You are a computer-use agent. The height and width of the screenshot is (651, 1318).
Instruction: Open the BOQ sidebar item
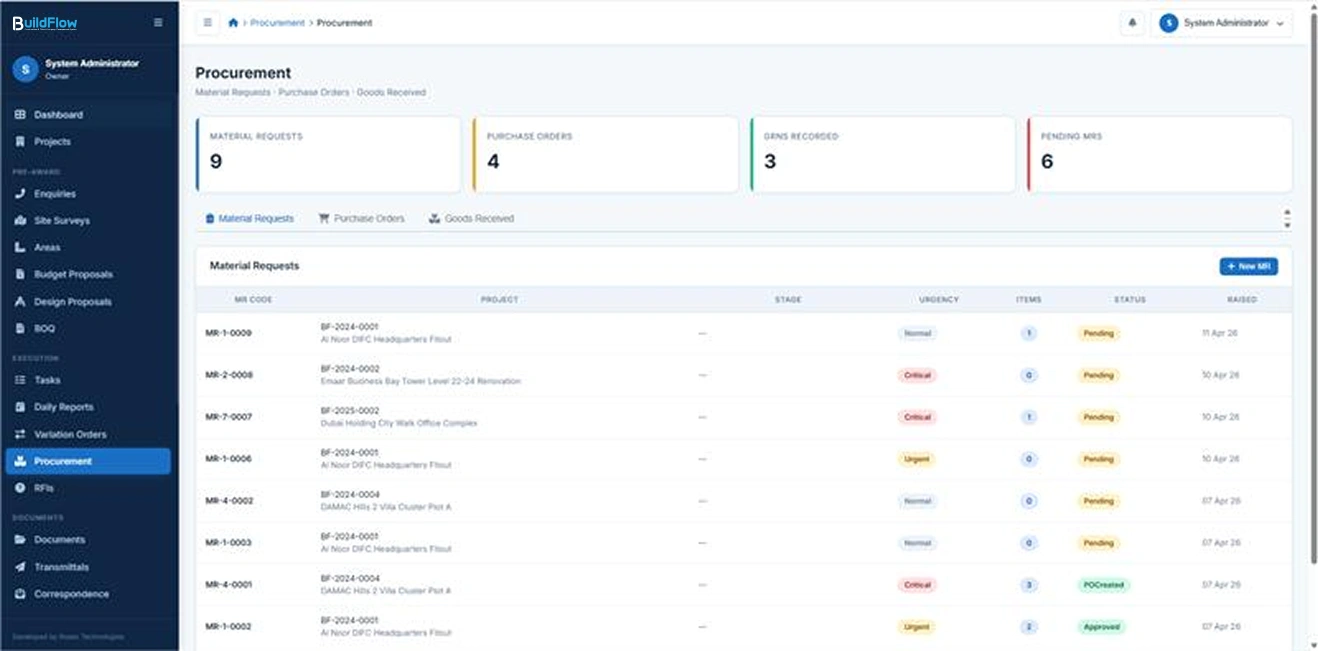45,328
